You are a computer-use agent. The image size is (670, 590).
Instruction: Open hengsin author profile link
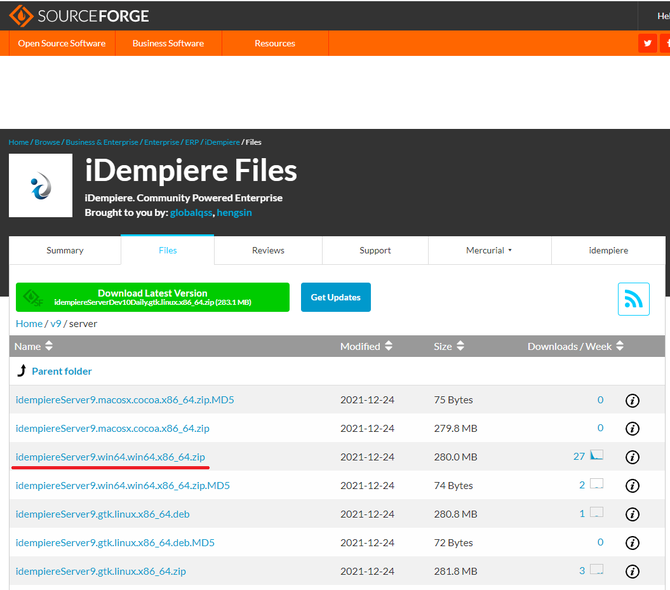[x=234, y=212]
